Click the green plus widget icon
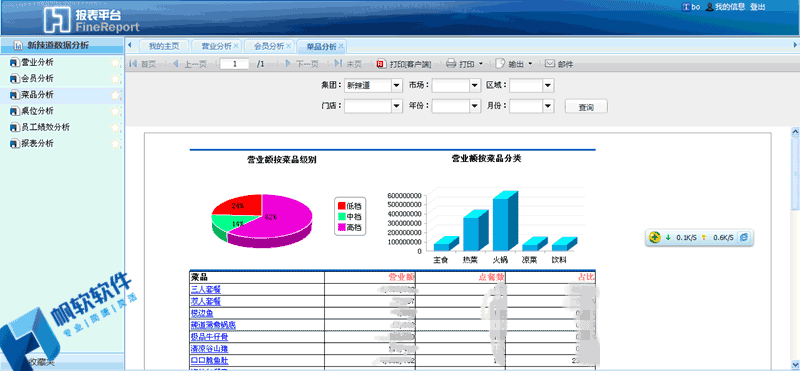 655,237
